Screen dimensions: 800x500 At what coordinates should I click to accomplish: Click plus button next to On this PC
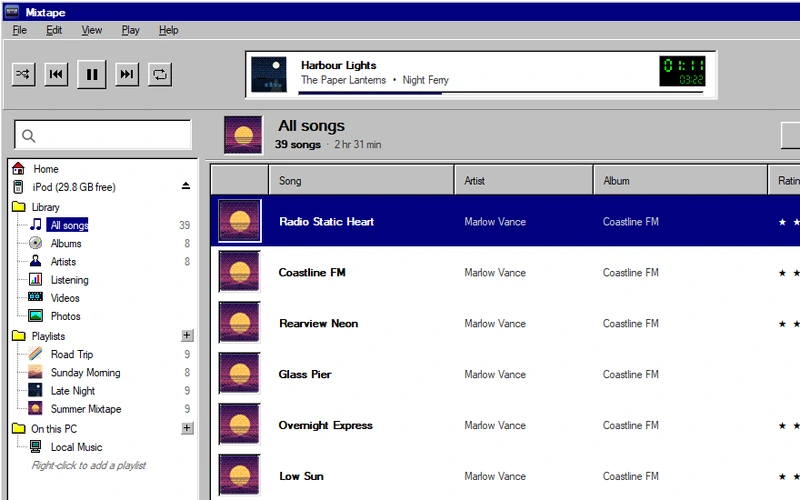tap(187, 428)
